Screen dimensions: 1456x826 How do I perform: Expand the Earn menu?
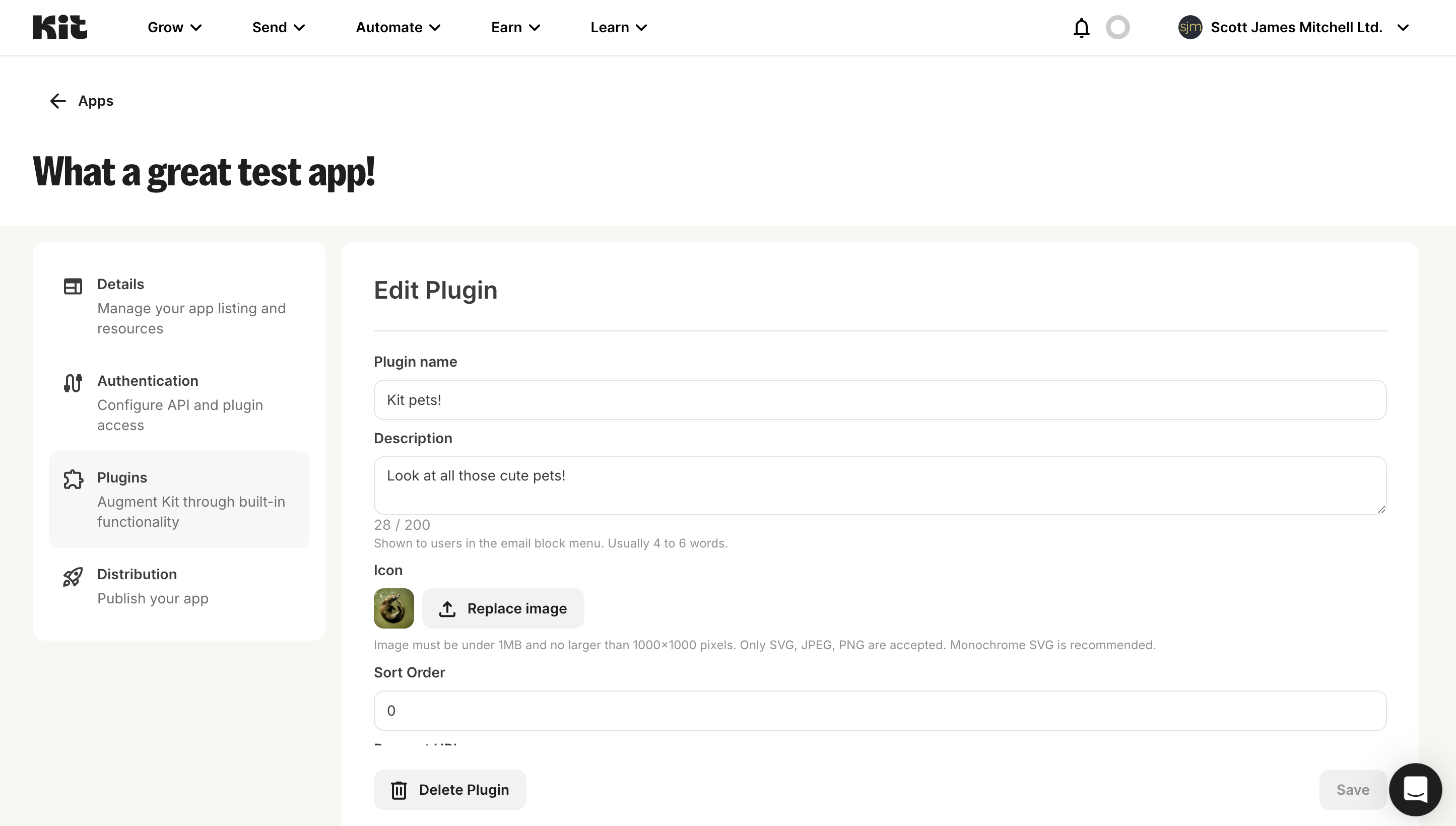[x=515, y=27]
